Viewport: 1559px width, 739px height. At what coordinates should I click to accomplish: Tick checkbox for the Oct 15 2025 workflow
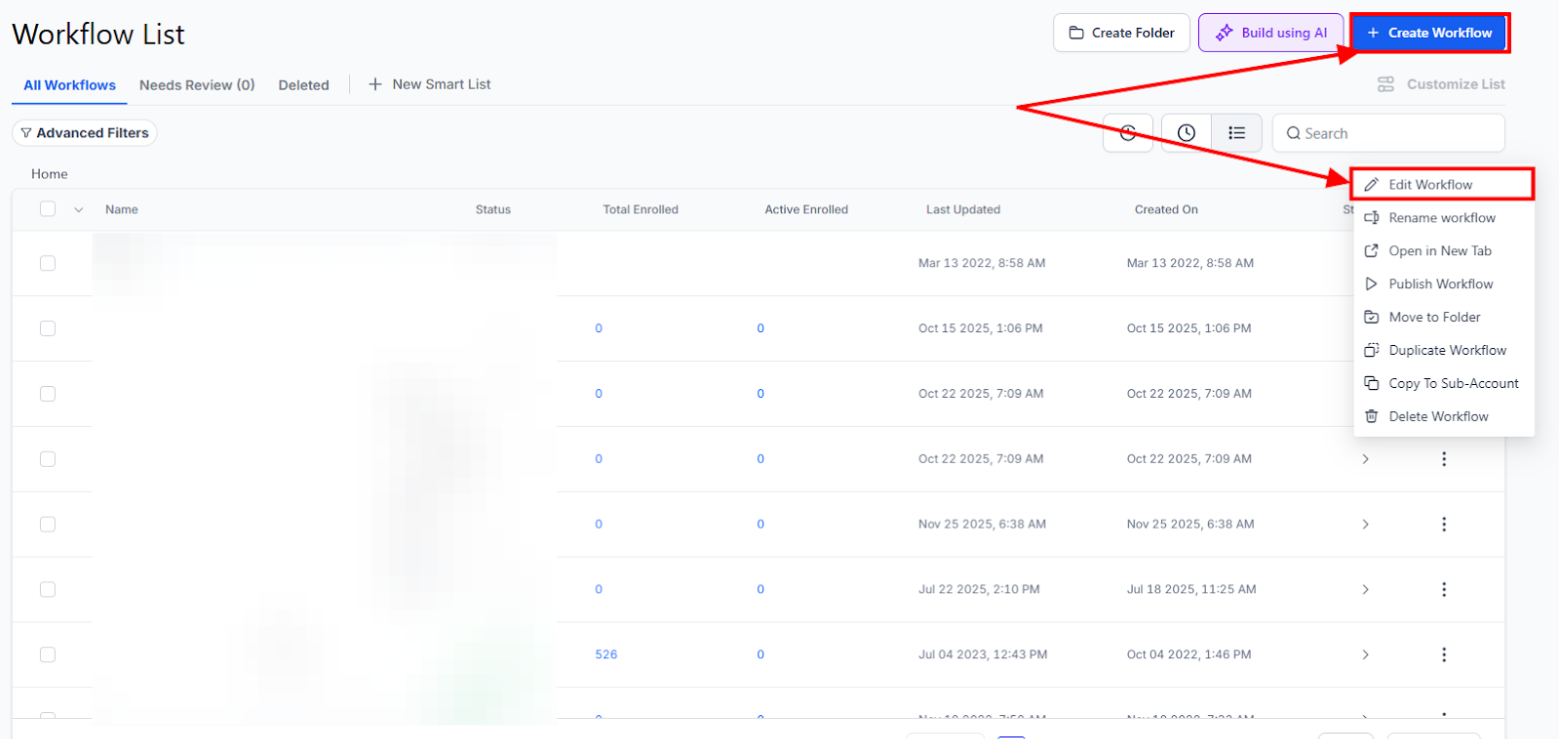pos(48,328)
